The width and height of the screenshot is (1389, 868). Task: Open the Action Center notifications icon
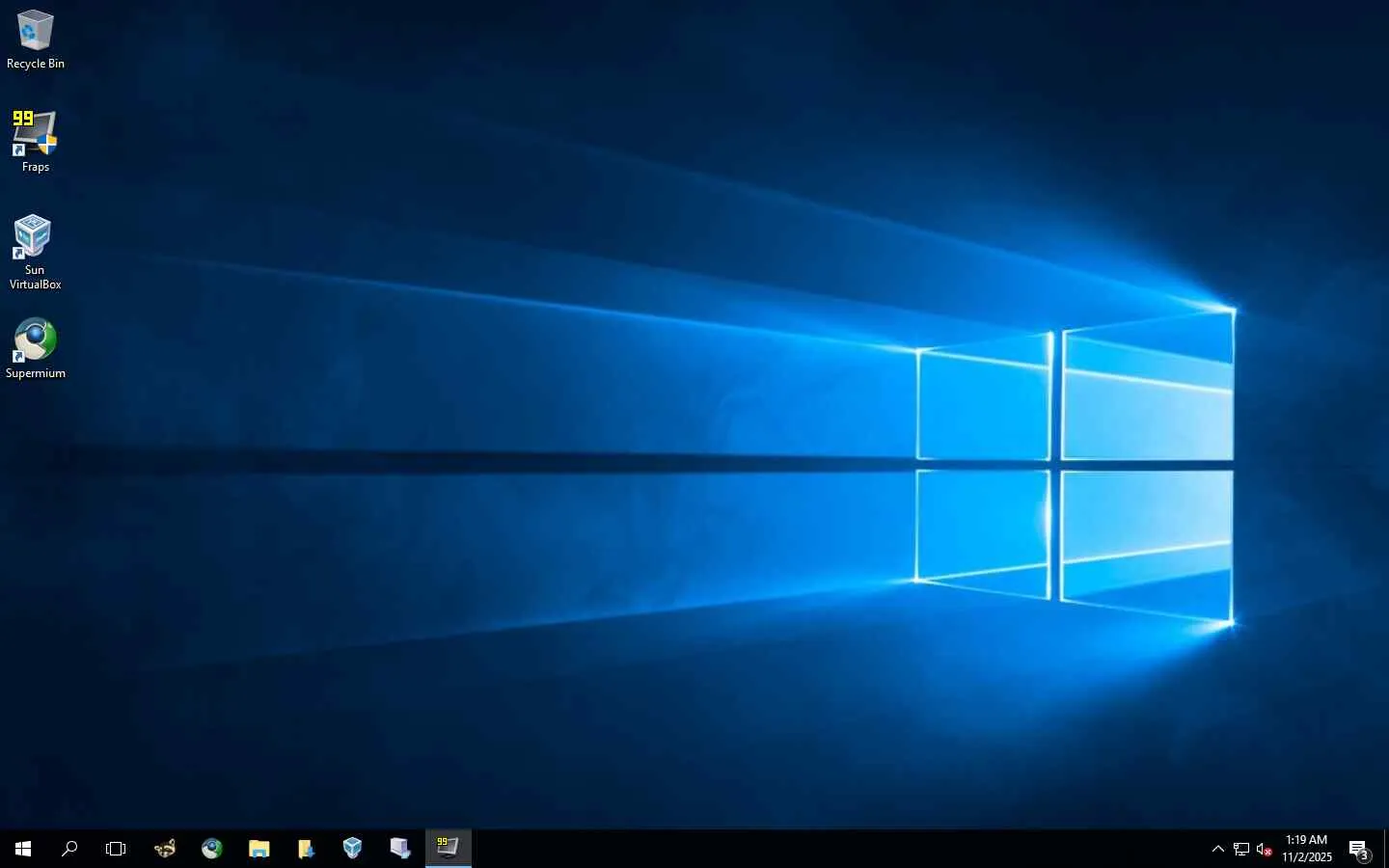[x=1359, y=849]
